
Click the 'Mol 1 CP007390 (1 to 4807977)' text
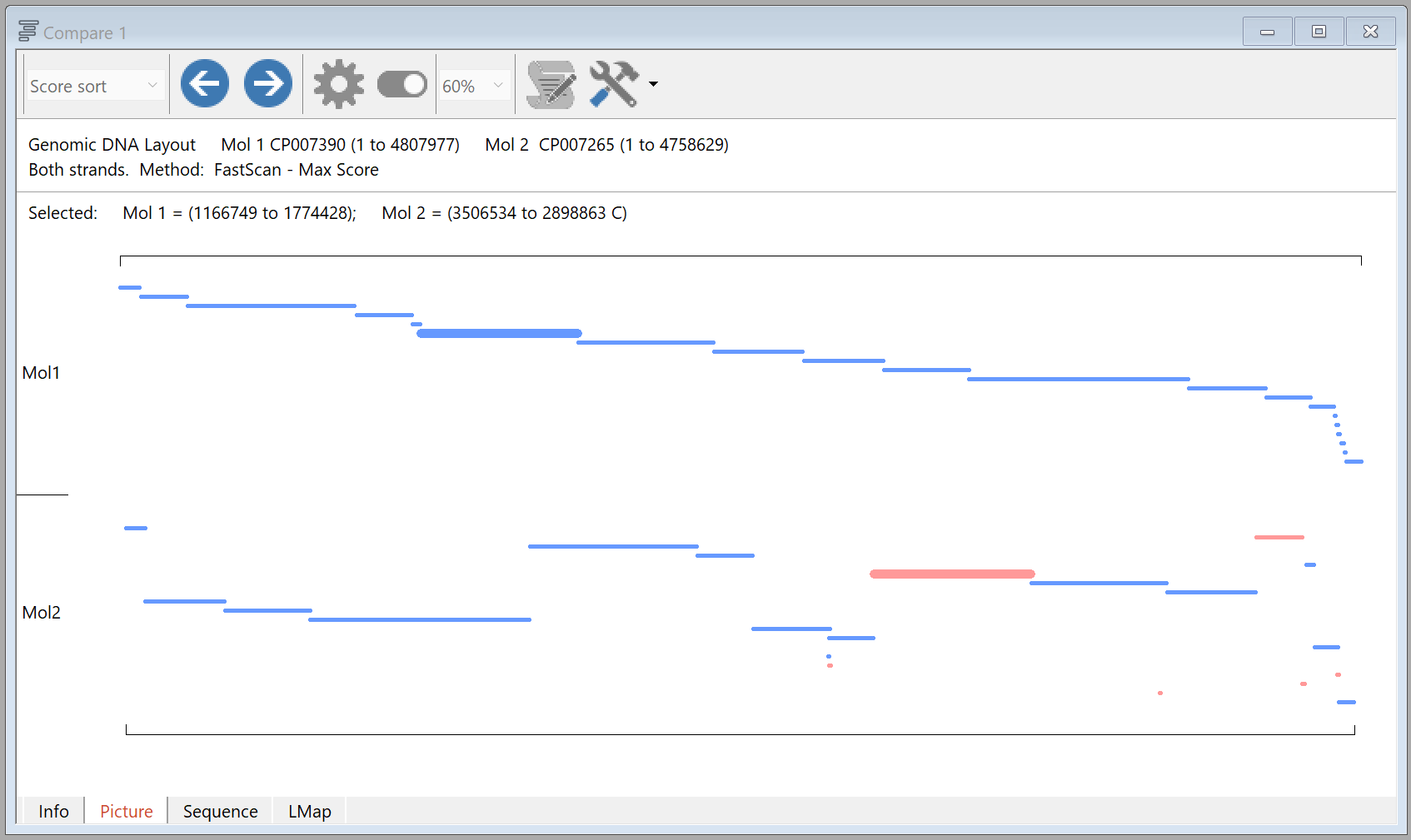point(340,145)
